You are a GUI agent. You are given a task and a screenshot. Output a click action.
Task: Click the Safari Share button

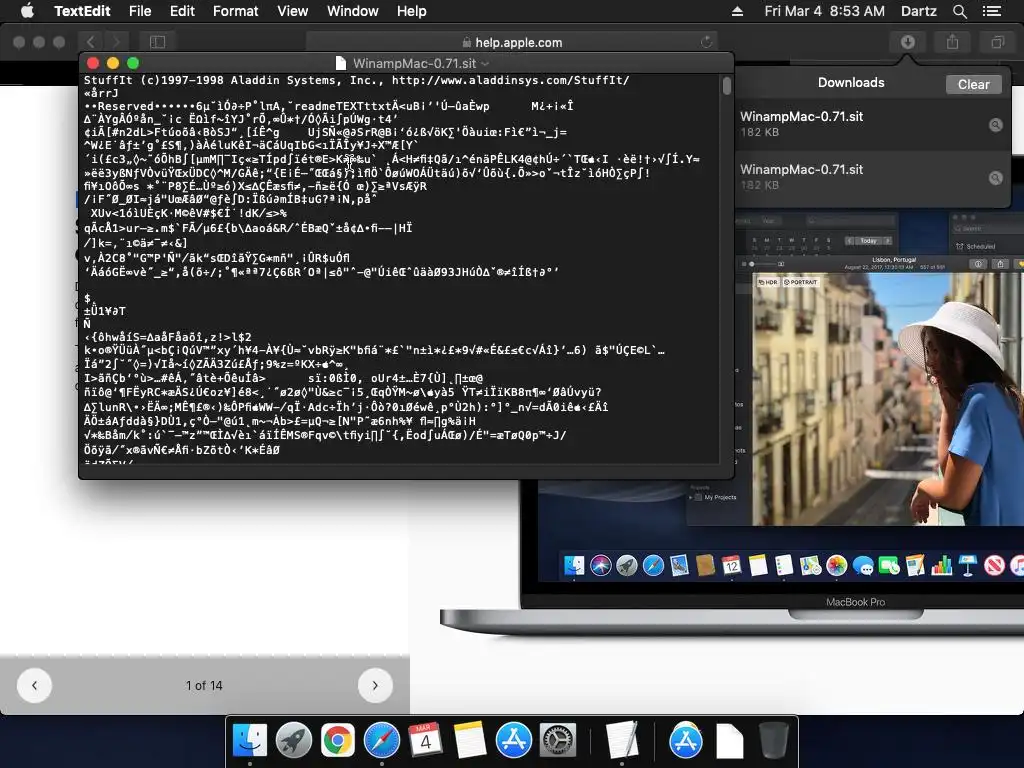click(953, 42)
